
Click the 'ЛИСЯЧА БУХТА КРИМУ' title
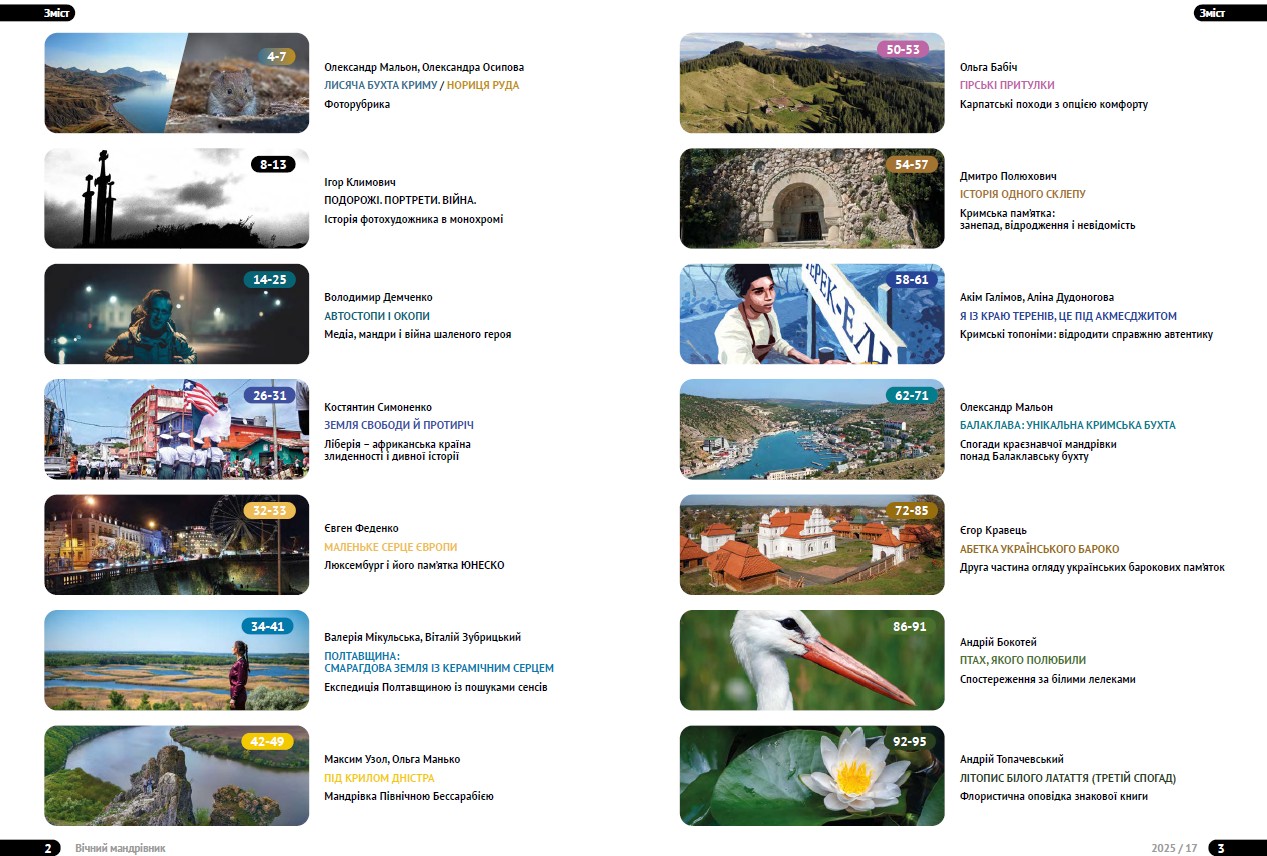tap(381, 86)
